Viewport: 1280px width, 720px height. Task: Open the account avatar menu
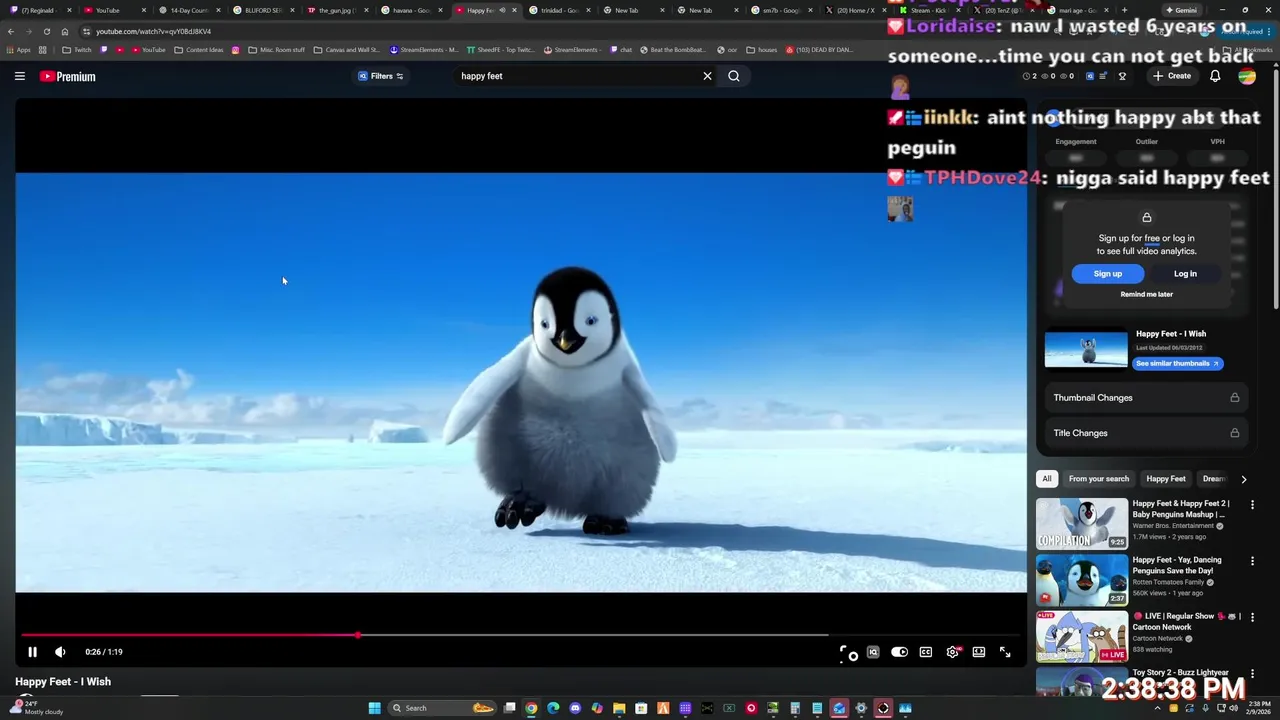1247,76
